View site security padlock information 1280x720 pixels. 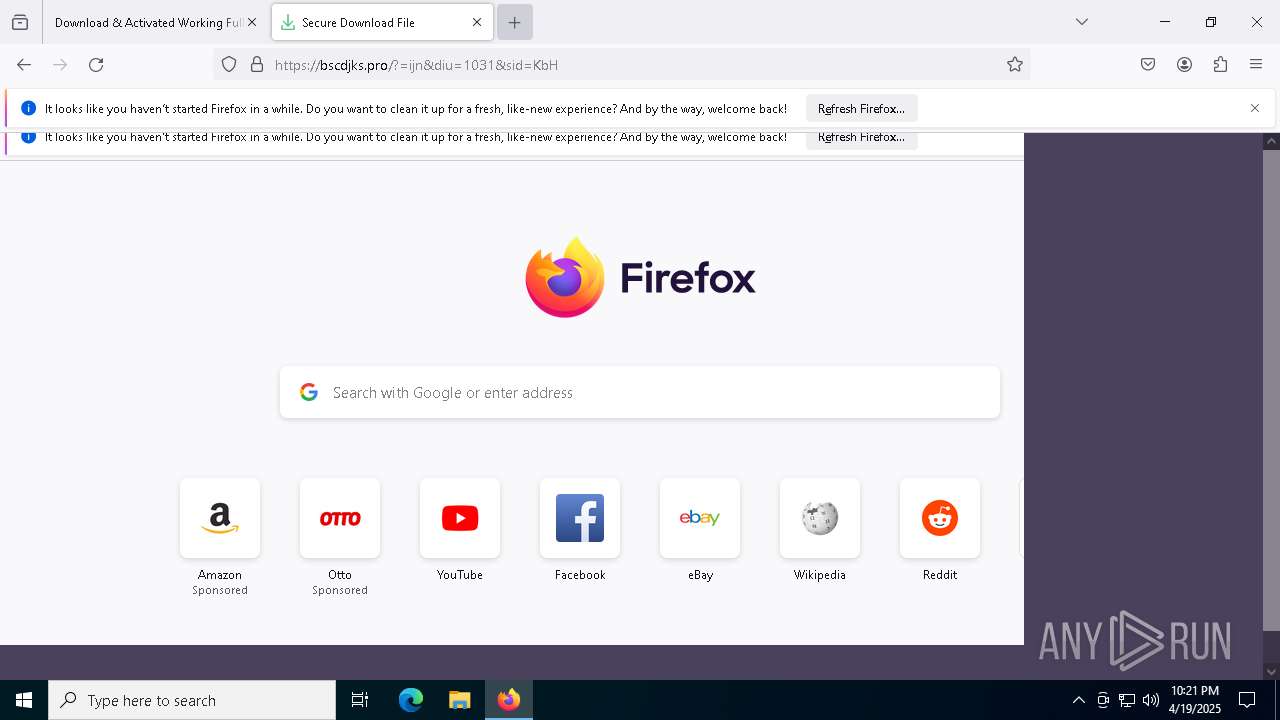[257, 65]
